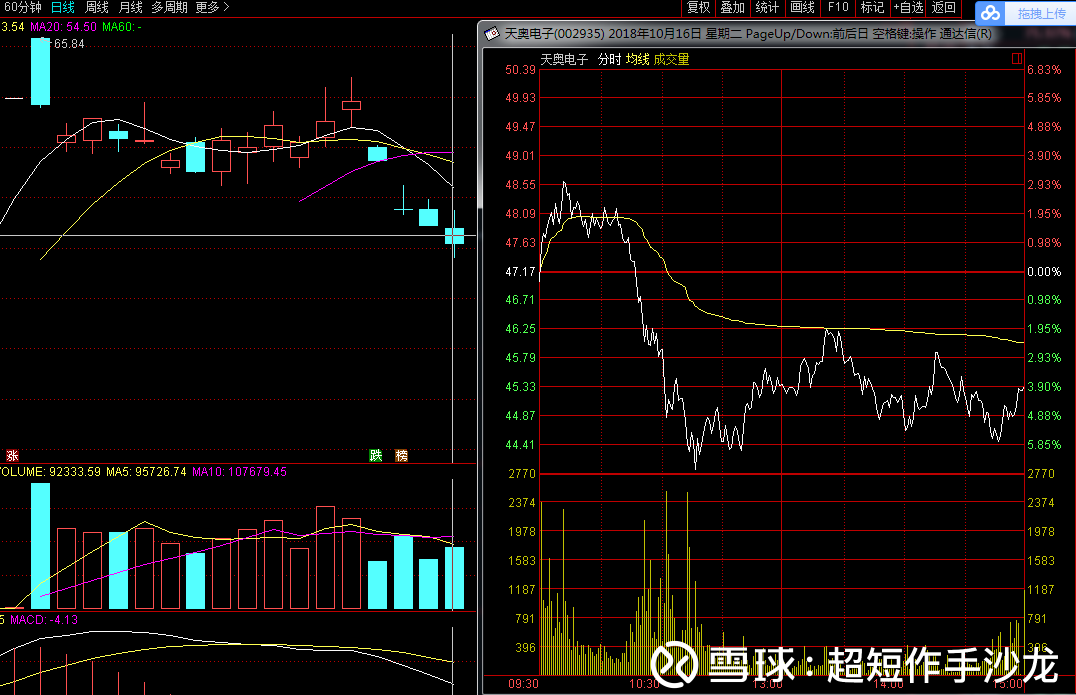Click the 分时 legend label
1076x695 pixels.
click(x=609, y=60)
